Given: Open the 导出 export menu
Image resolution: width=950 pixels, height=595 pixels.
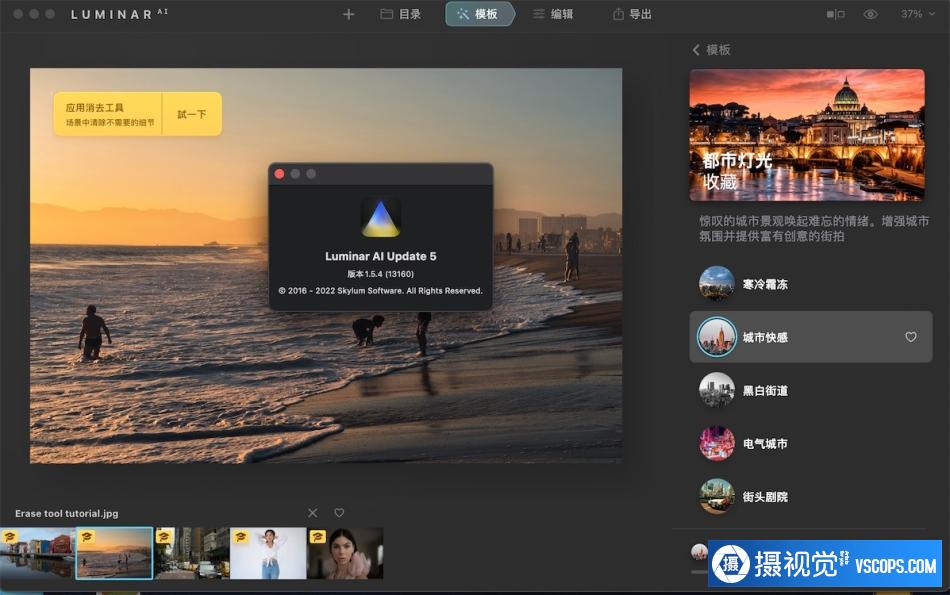Looking at the screenshot, I should pos(632,14).
